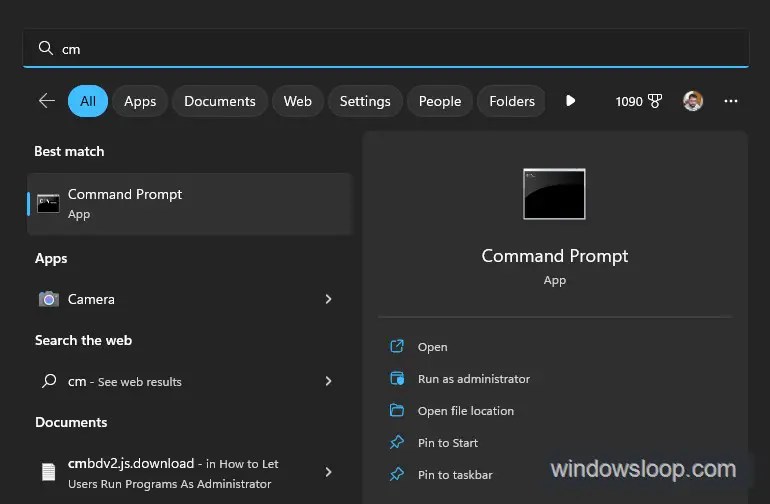
Task: Expand the cm web results chevron
Action: coord(329,381)
